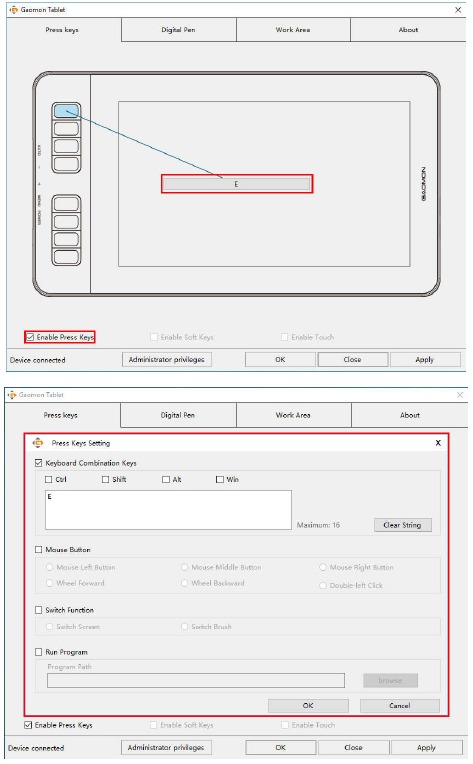
Task: Open About tab above the Press Keys Setting dialog
Action: coord(410,415)
